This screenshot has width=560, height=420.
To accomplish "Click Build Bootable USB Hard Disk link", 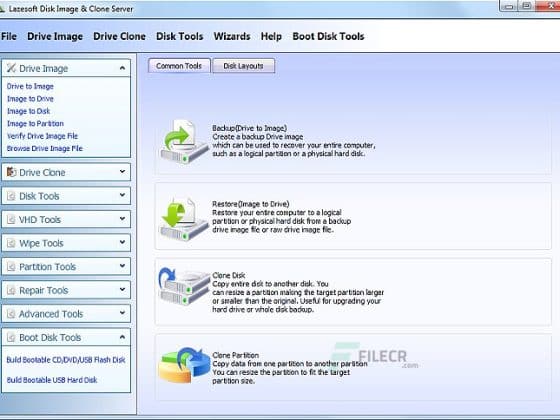I will click(52, 380).
